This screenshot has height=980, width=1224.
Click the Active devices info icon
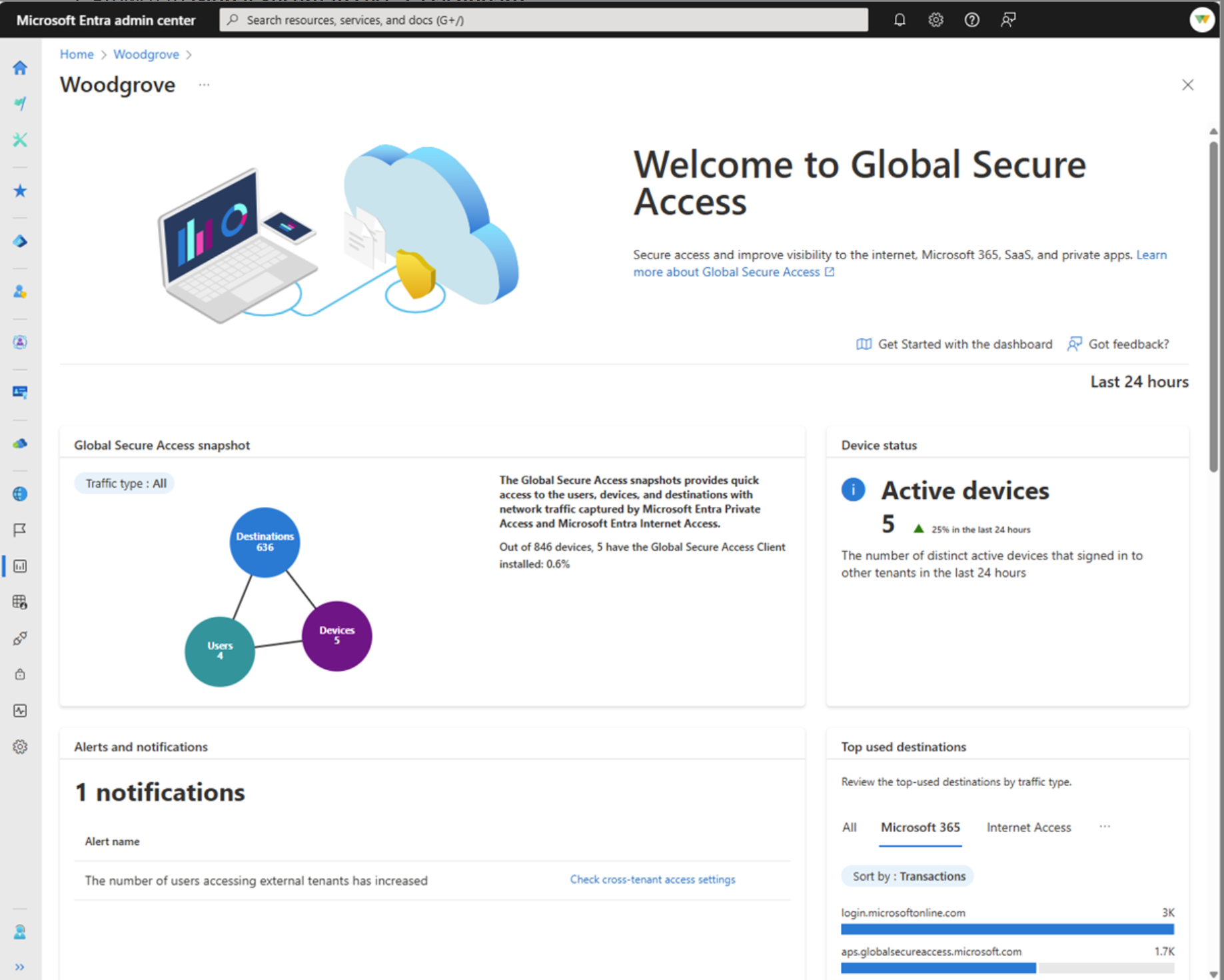[853, 490]
